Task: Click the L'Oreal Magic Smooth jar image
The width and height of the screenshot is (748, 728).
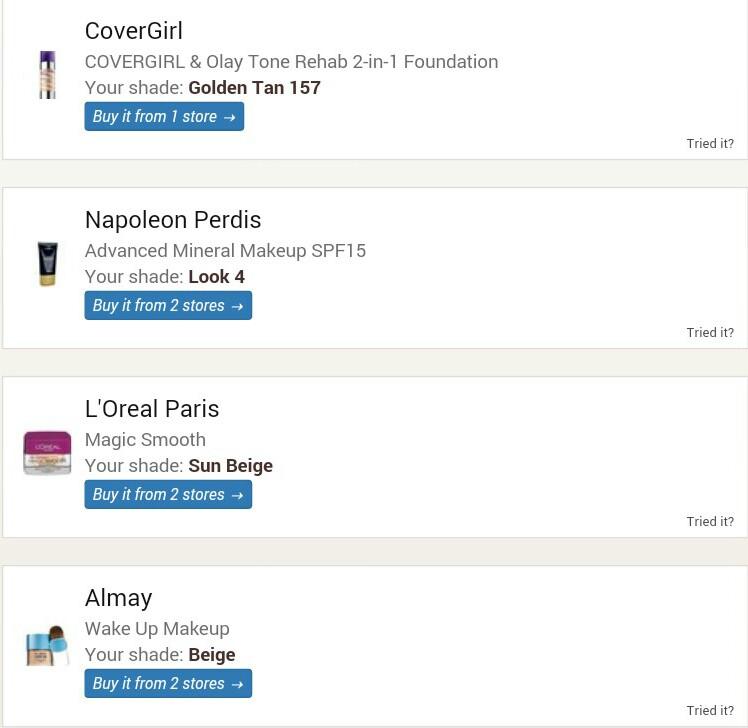Action: pyautogui.click(x=47, y=453)
